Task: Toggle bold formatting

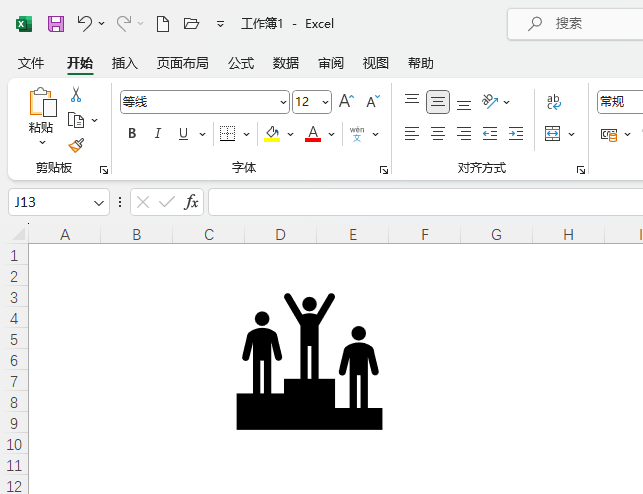Action: click(132, 134)
